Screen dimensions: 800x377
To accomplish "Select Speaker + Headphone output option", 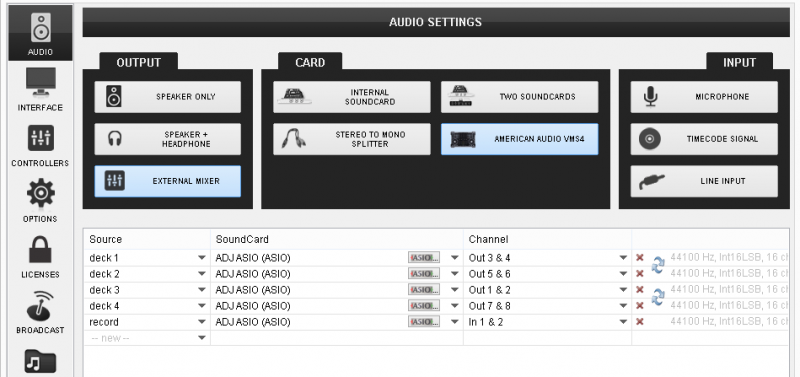I will pyautogui.click(x=167, y=139).
